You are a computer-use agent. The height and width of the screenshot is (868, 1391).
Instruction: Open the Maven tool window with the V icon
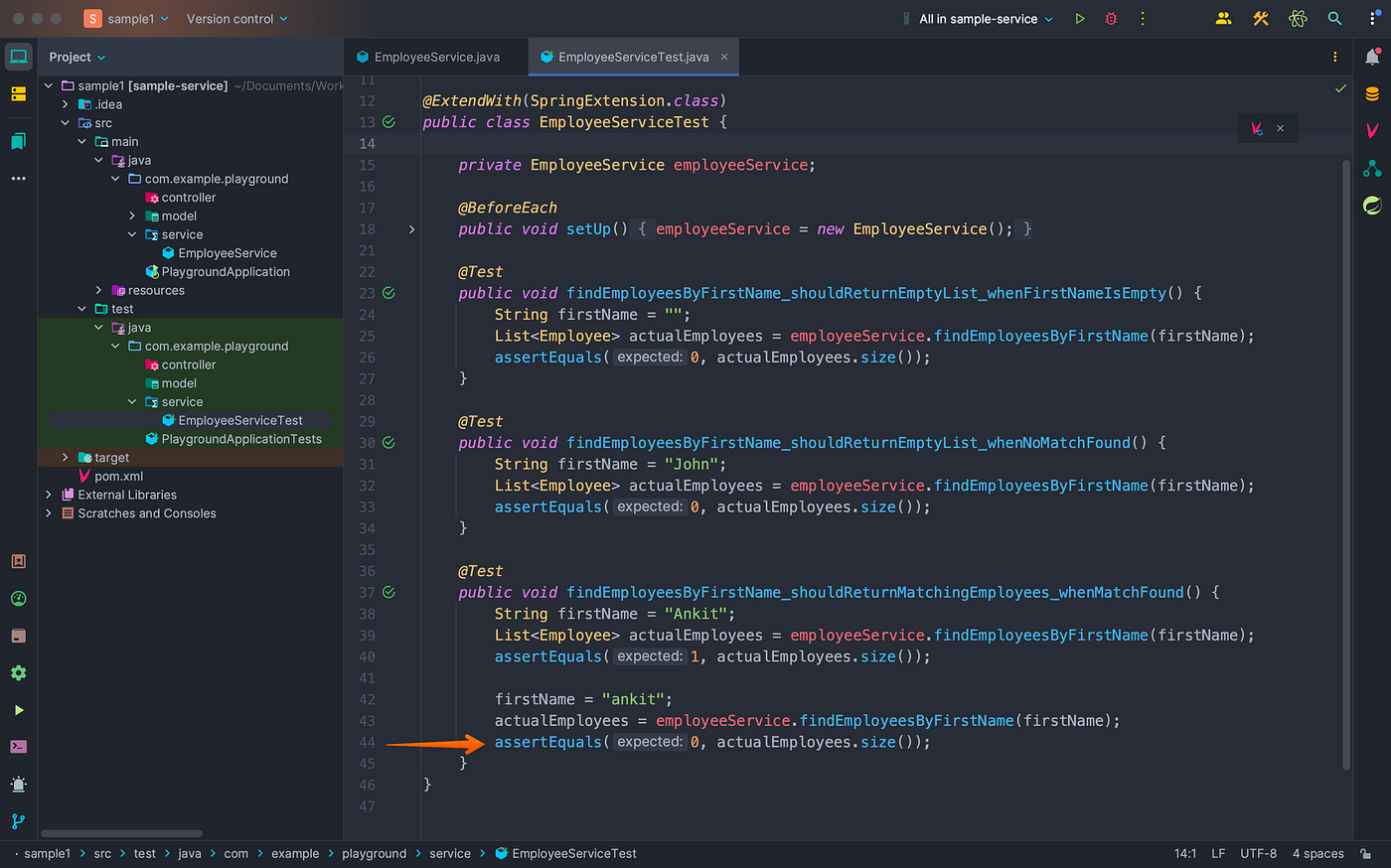tap(1373, 130)
